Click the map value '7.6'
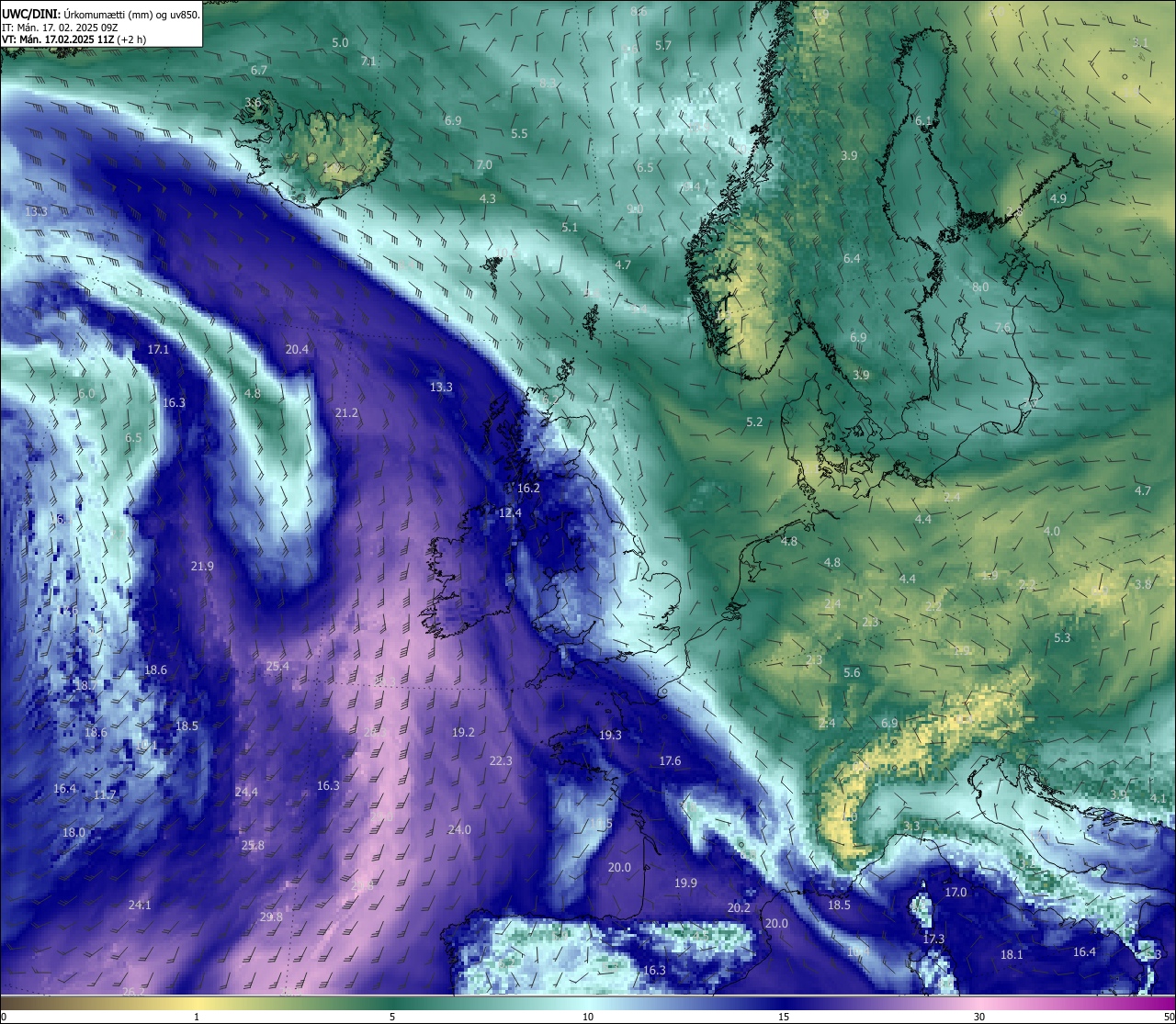1176x1024 pixels. (x=1002, y=327)
